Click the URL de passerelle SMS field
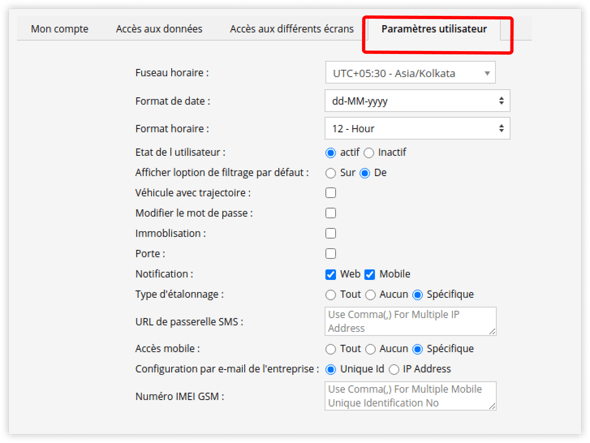The width and height of the screenshot is (590, 443). coord(411,321)
